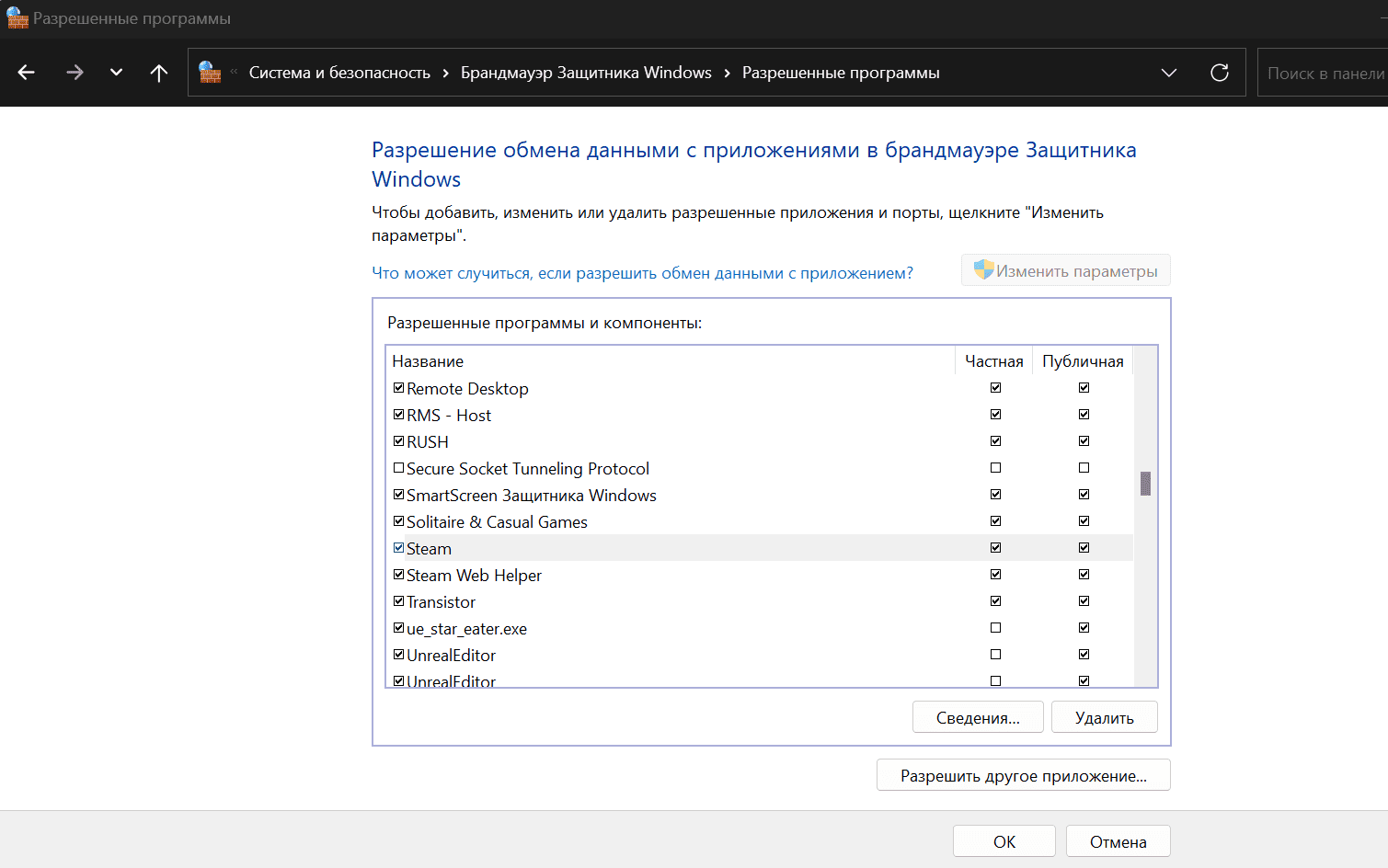Focus the Поиск в панели search field
The width and height of the screenshot is (1388, 868).
pos(1323,73)
